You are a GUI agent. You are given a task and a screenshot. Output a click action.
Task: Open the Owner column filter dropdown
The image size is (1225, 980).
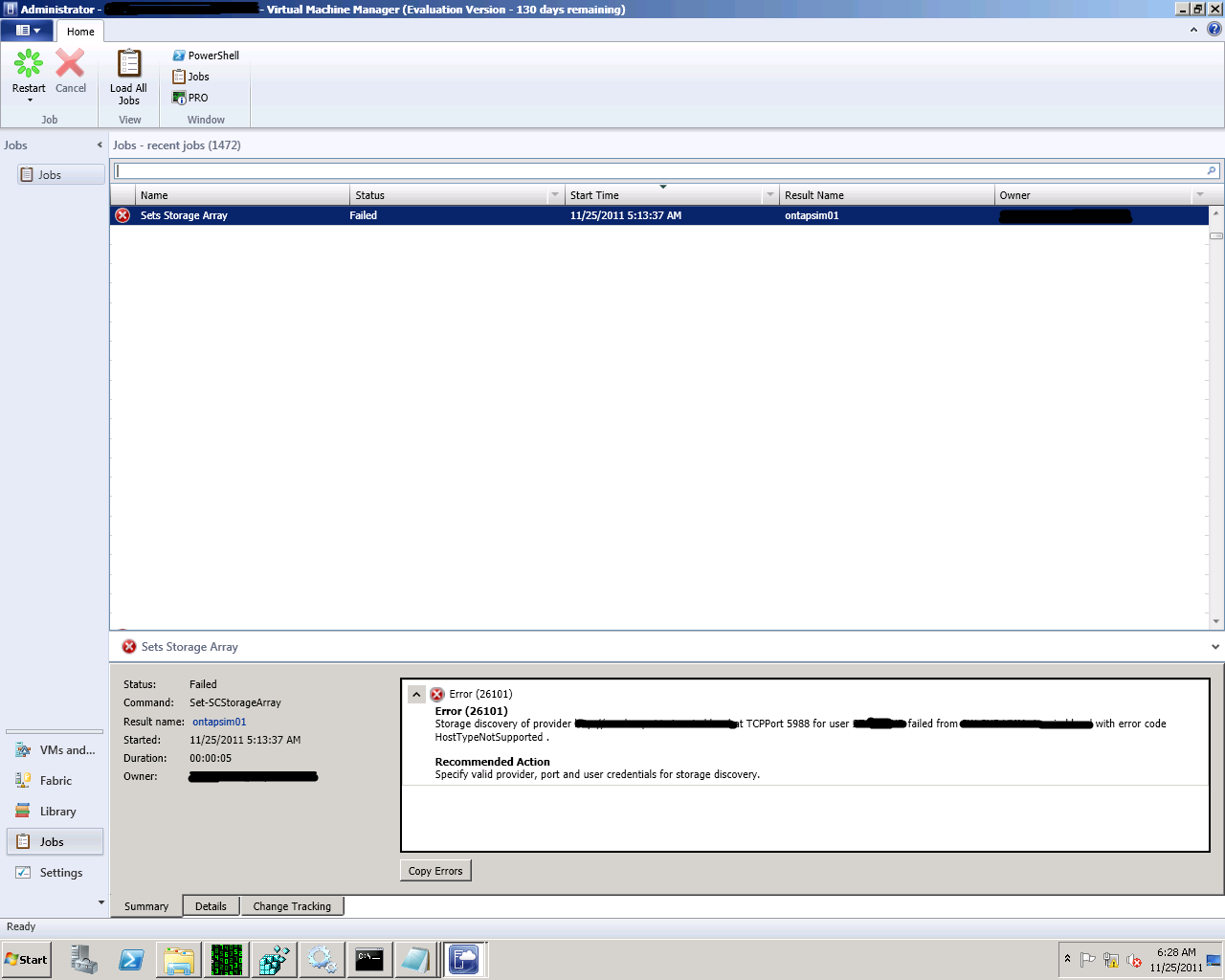click(1200, 195)
